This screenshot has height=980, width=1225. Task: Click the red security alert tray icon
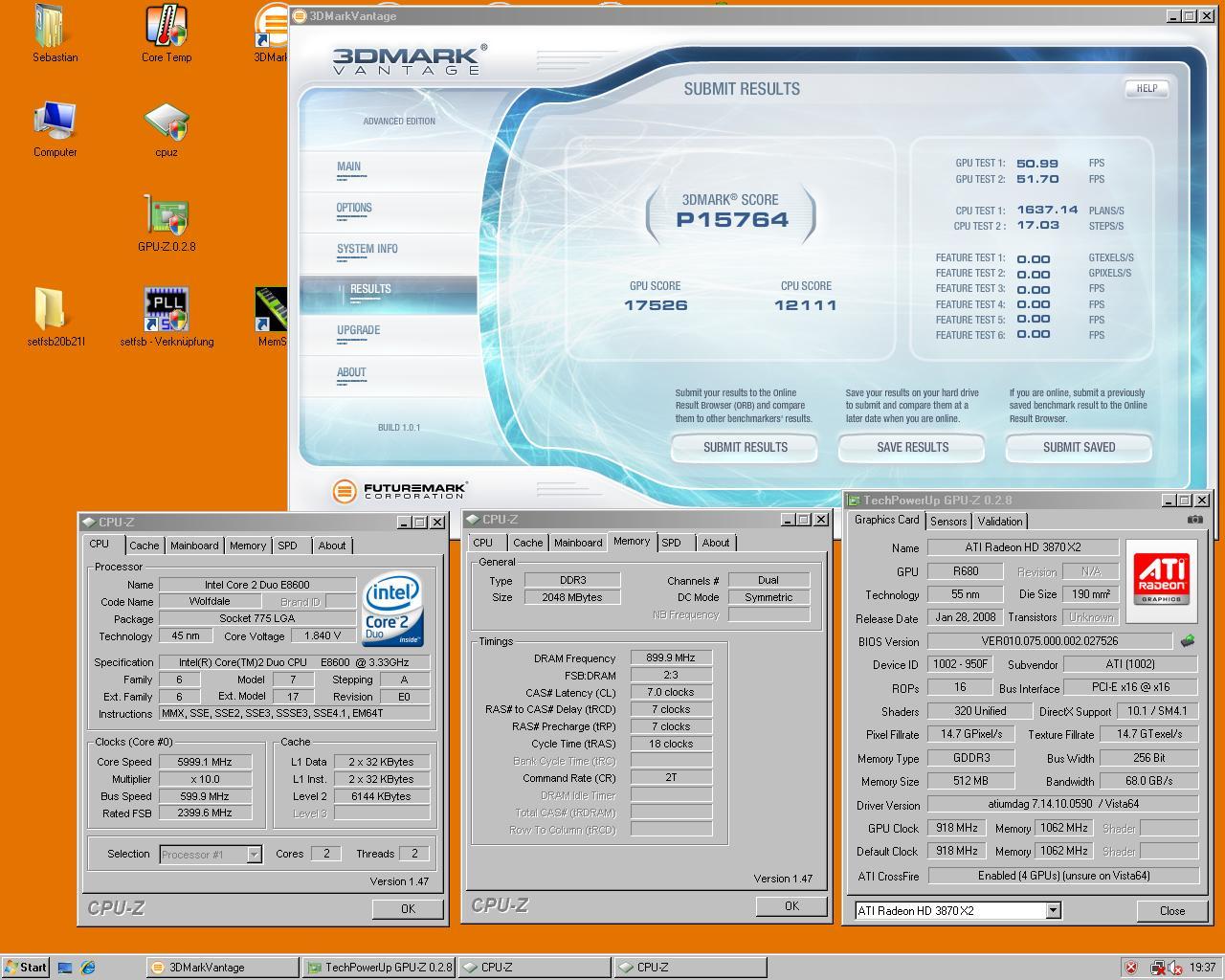1130,968
